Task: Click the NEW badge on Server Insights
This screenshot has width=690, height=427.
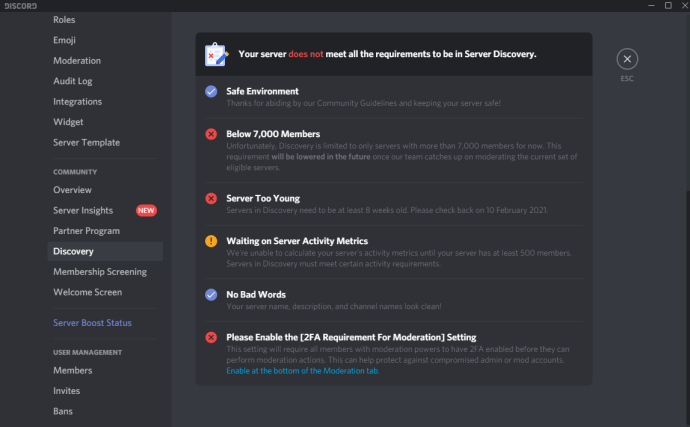Action: 146,210
